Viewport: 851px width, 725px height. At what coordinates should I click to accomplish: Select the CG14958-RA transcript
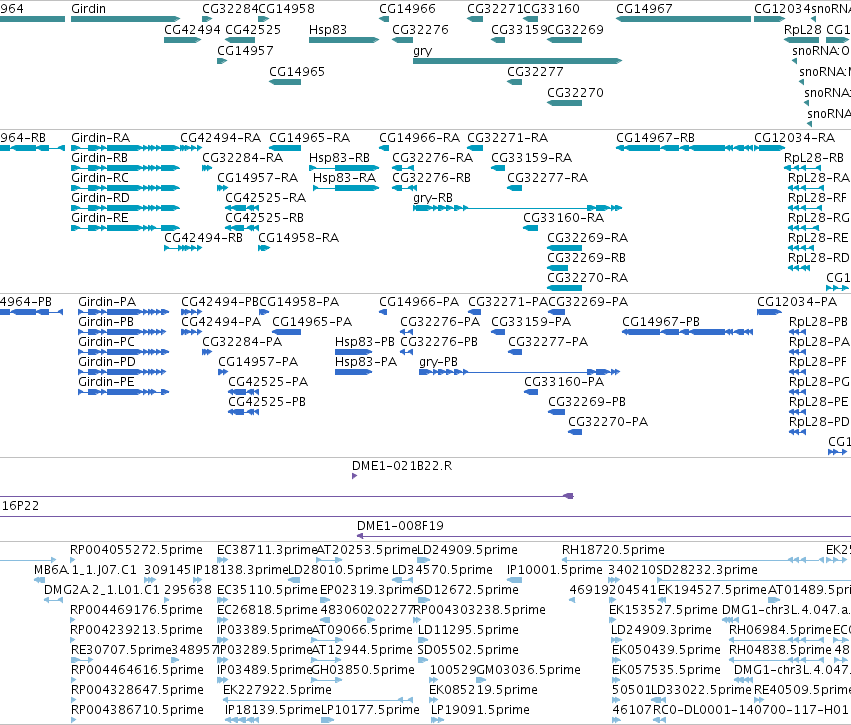tap(264, 248)
